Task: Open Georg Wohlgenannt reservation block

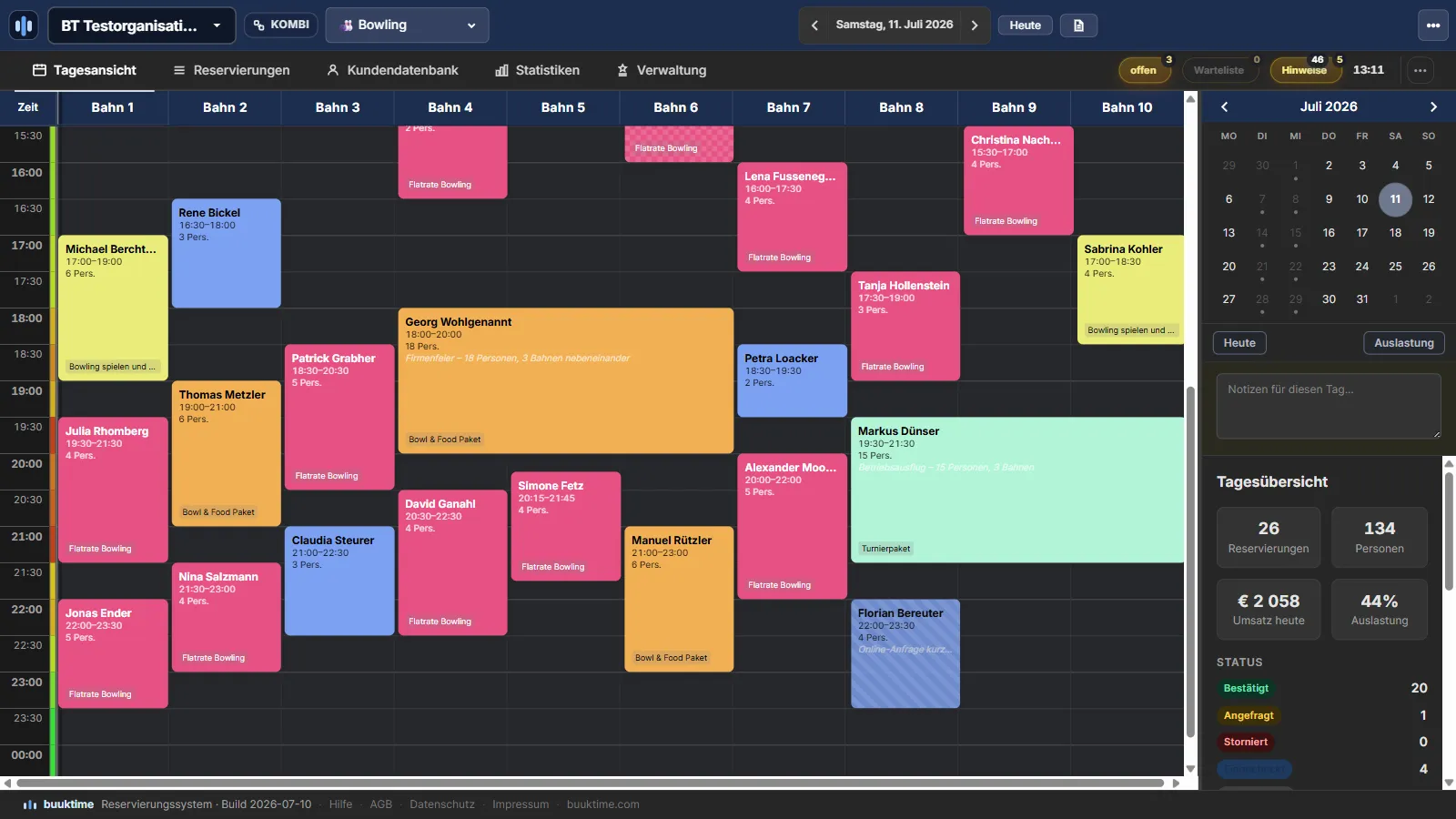Action: pos(566,380)
